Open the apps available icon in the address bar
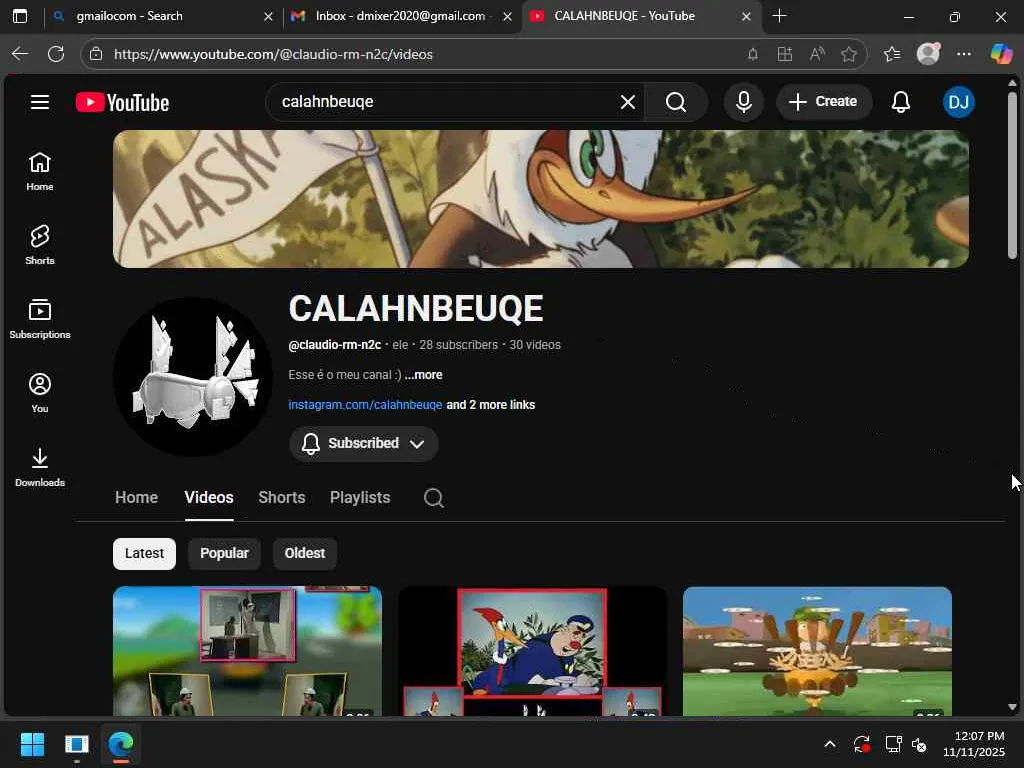1024x768 pixels. 784,54
